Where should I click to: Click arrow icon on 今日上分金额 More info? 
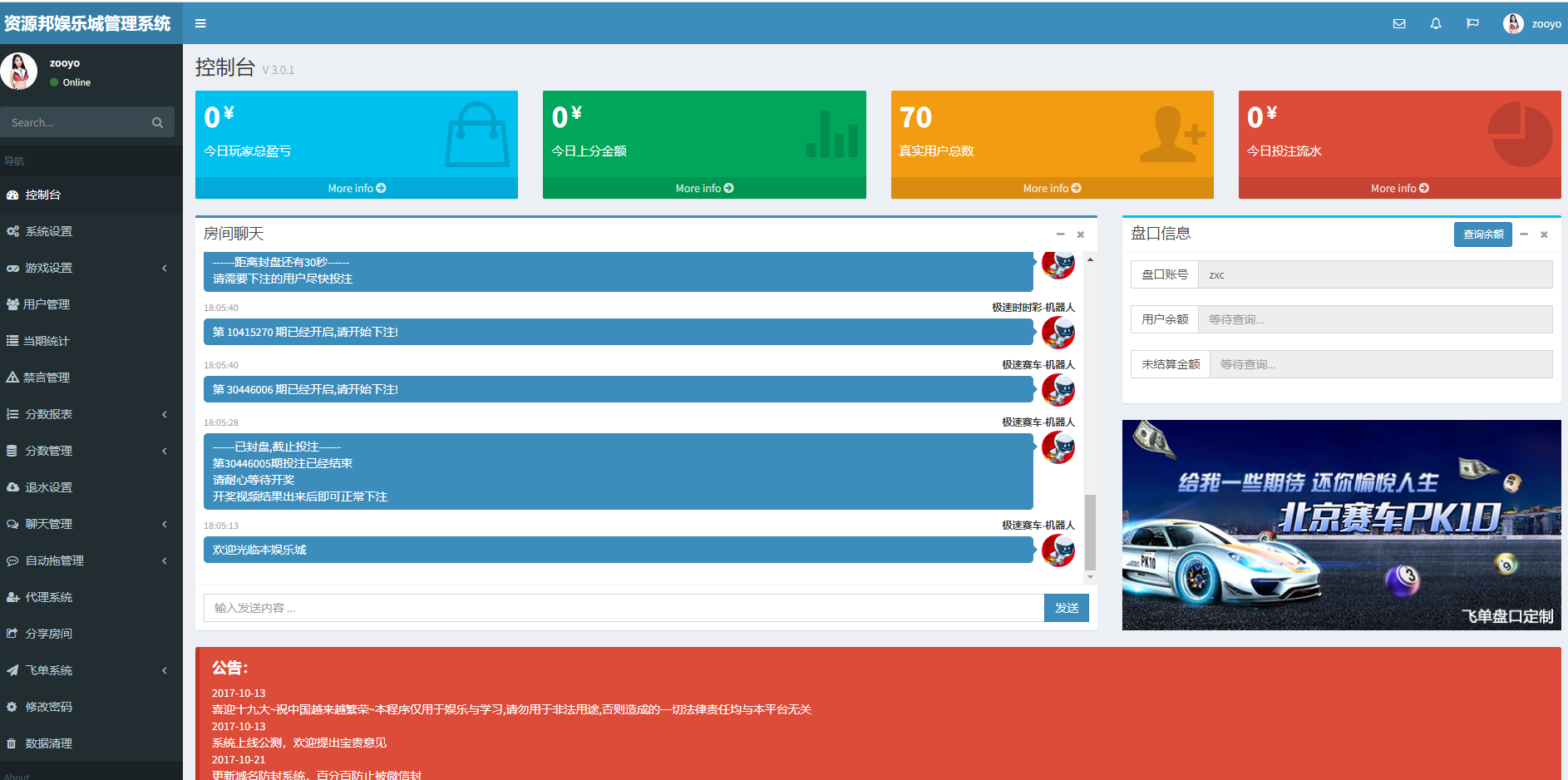click(x=729, y=189)
